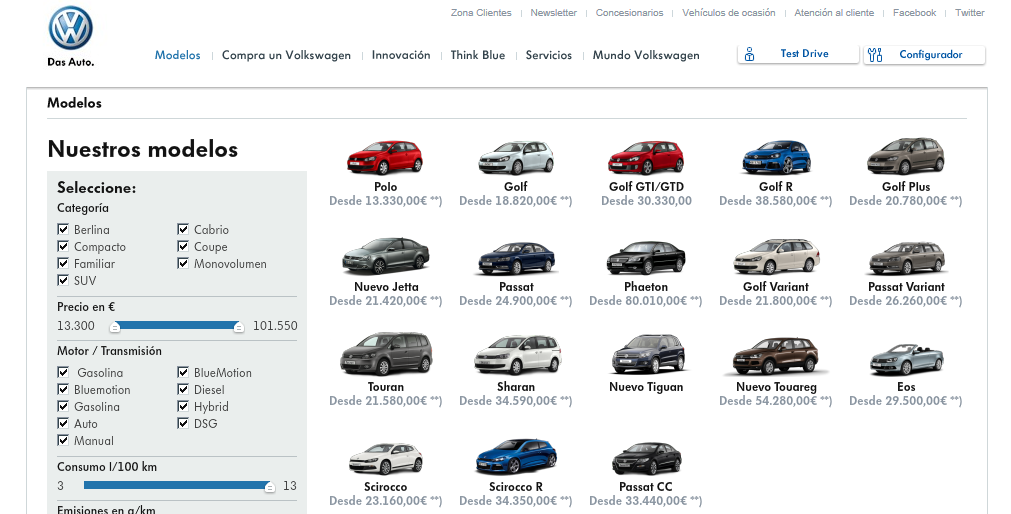1011x514 pixels.
Task: Uncheck the Coupe category checkbox
Action: pyautogui.click(x=182, y=246)
